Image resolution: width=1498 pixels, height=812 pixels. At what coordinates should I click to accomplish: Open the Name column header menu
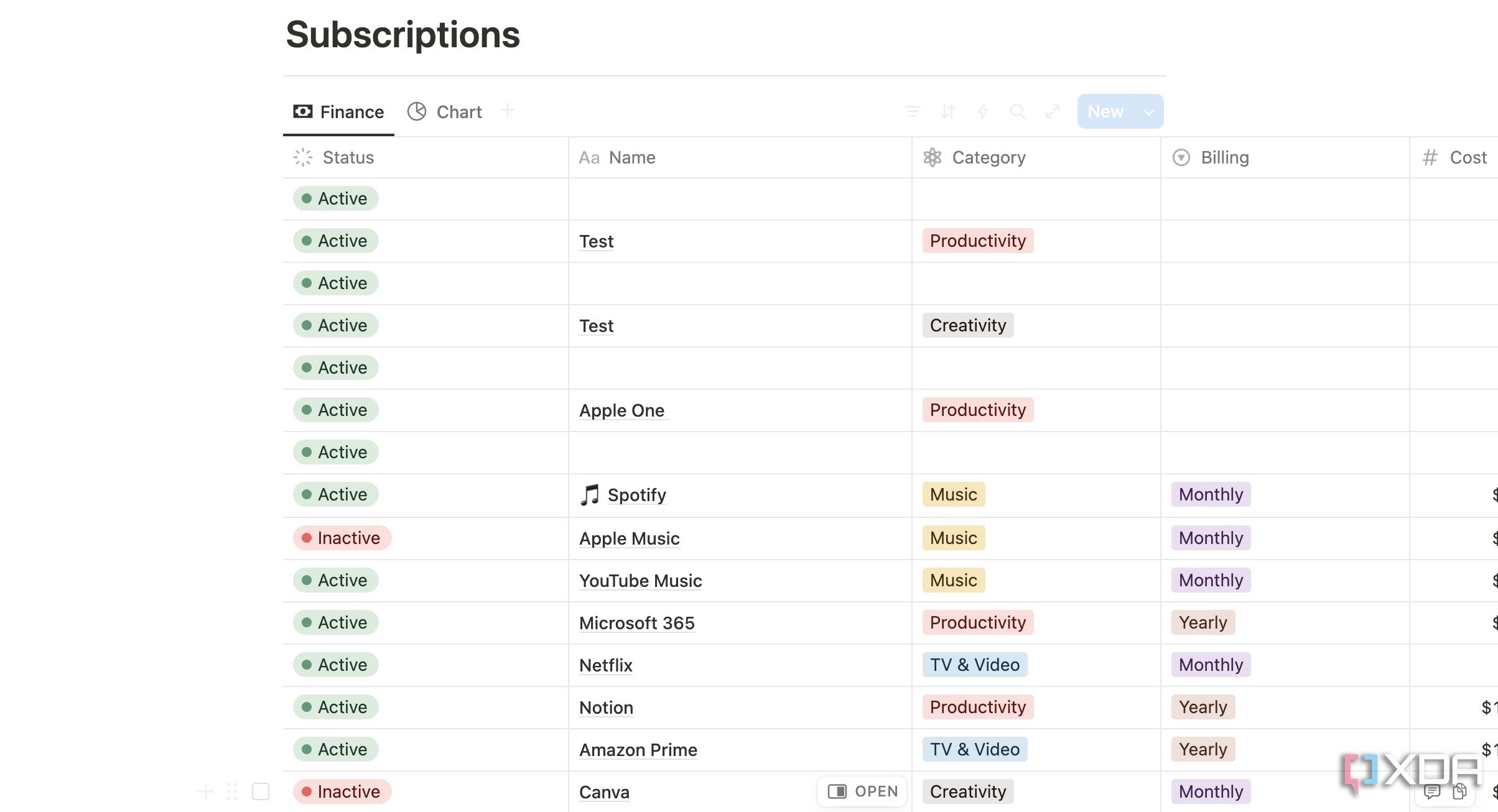pos(740,157)
